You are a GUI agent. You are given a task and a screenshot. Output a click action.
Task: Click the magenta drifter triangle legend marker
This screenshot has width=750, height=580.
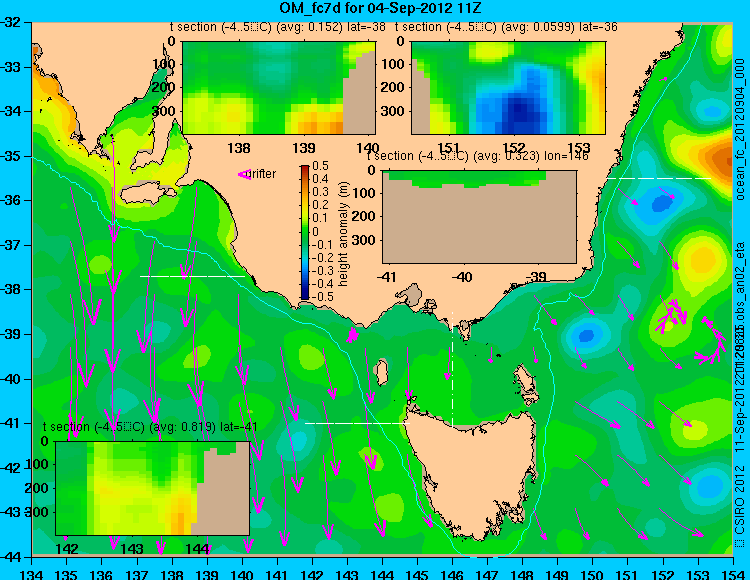point(244,175)
